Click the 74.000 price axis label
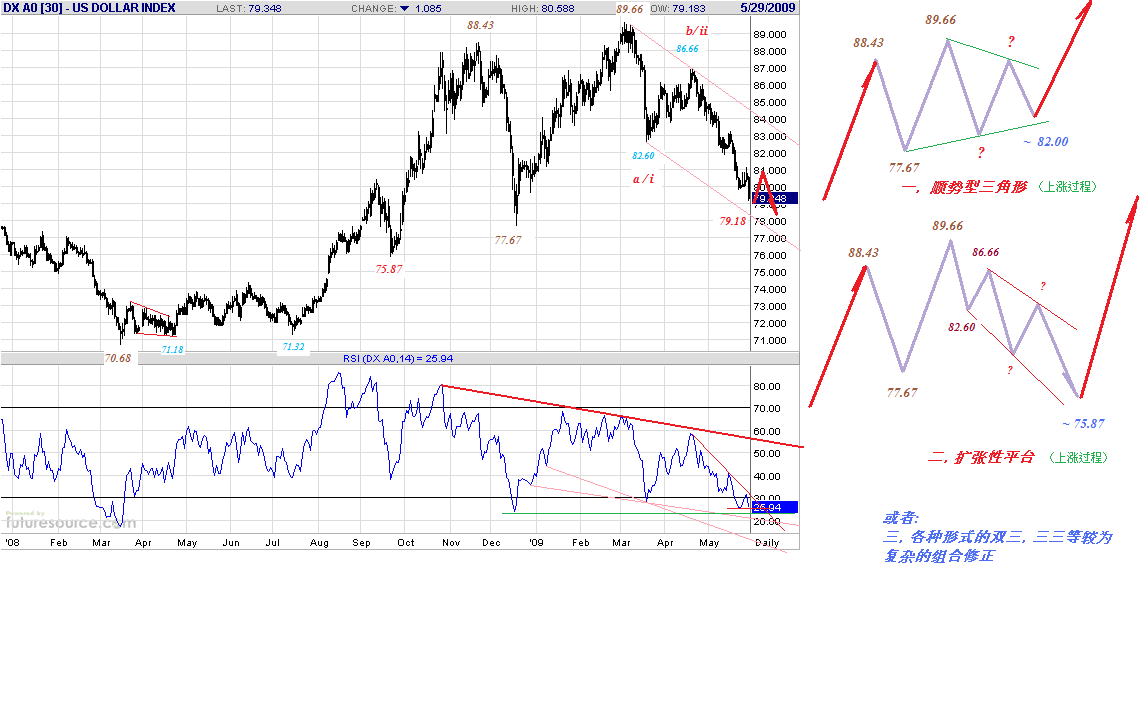 point(770,290)
